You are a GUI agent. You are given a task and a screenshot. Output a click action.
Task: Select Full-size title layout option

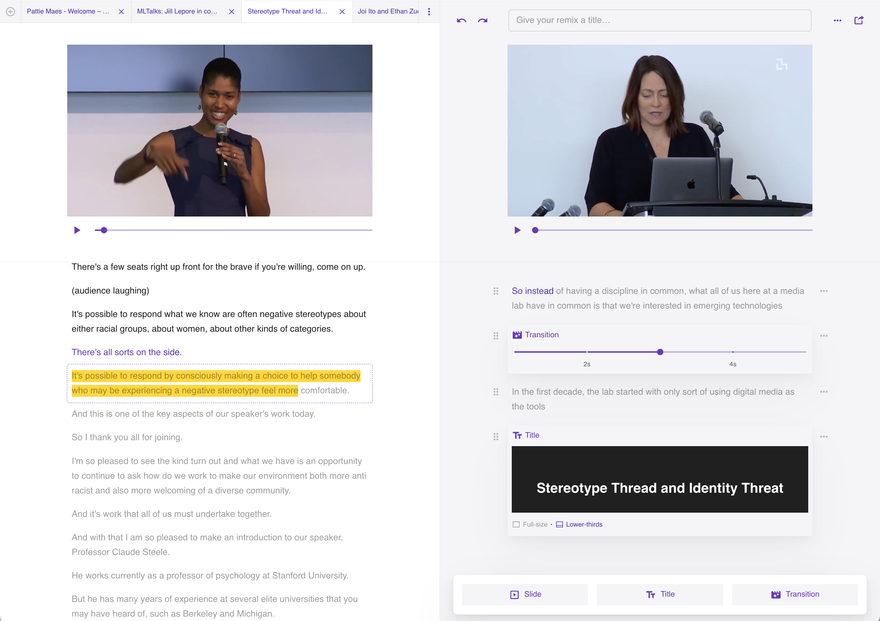[530, 524]
